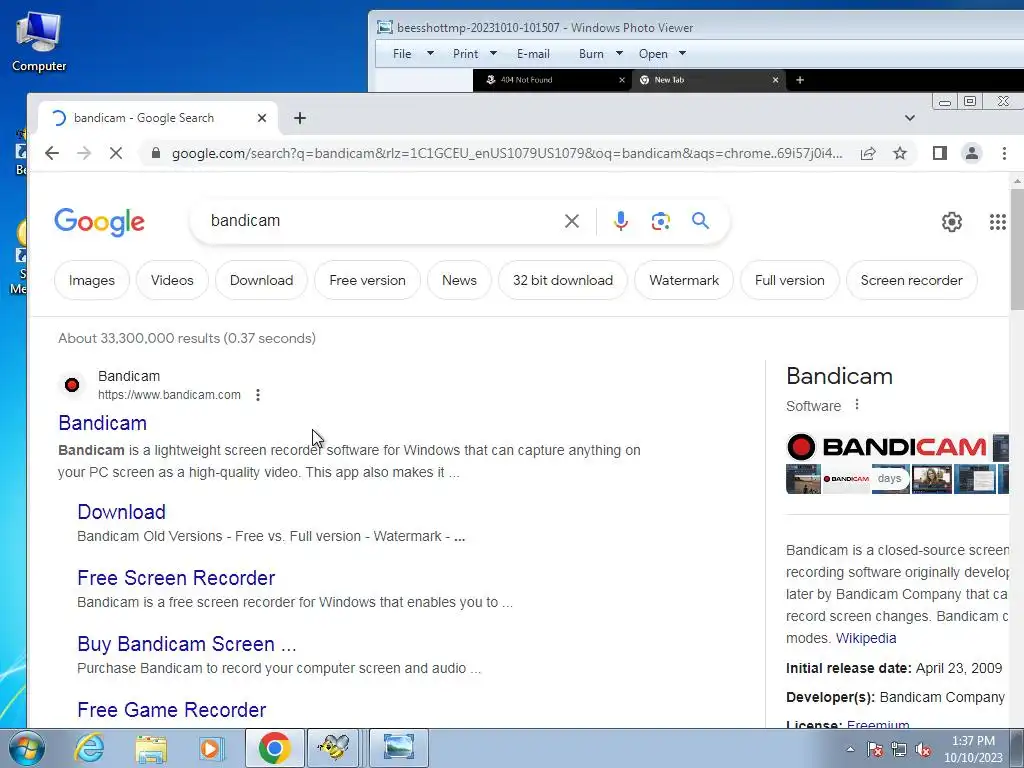Click the Google Lens image search icon

(x=660, y=221)
